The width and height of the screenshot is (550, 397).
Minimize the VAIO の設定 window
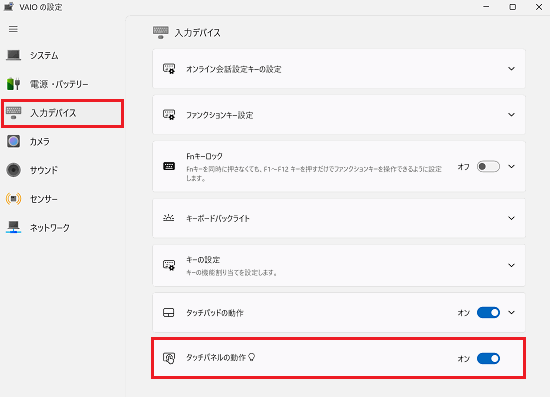pos(486,7)
